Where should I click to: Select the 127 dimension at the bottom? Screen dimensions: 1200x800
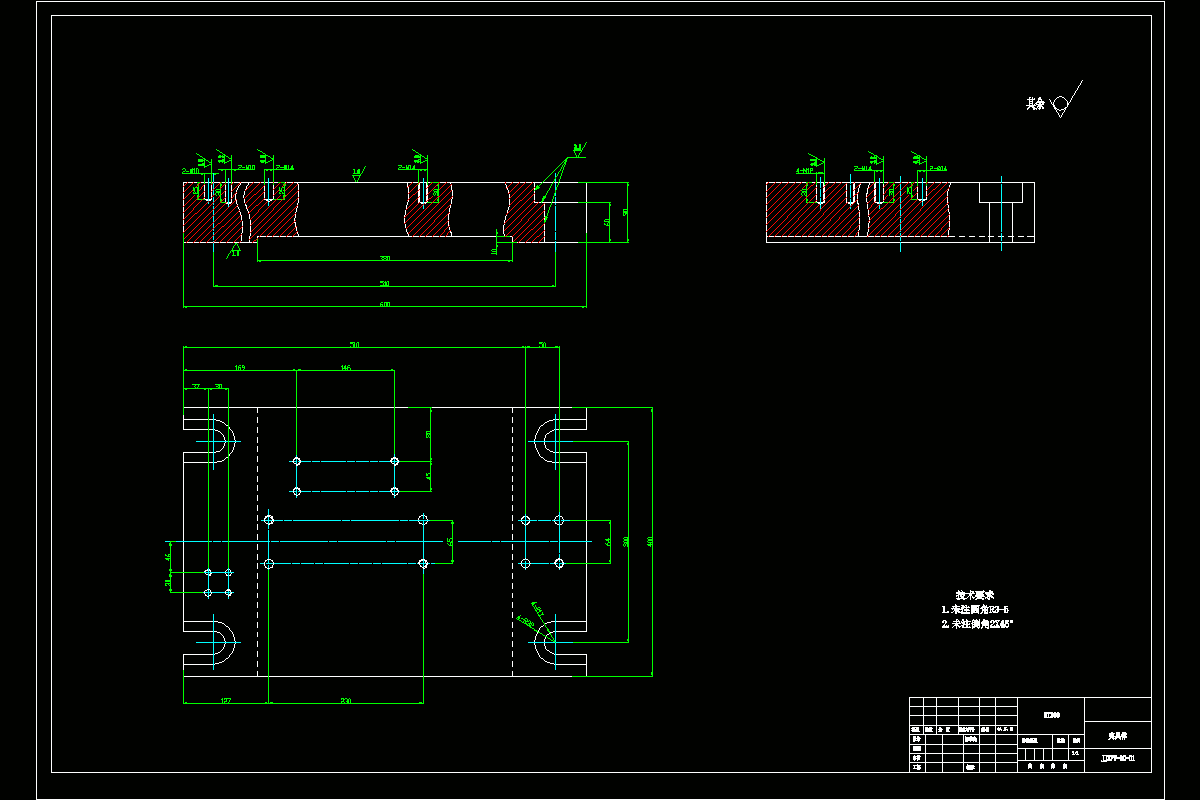pos(226,700)
